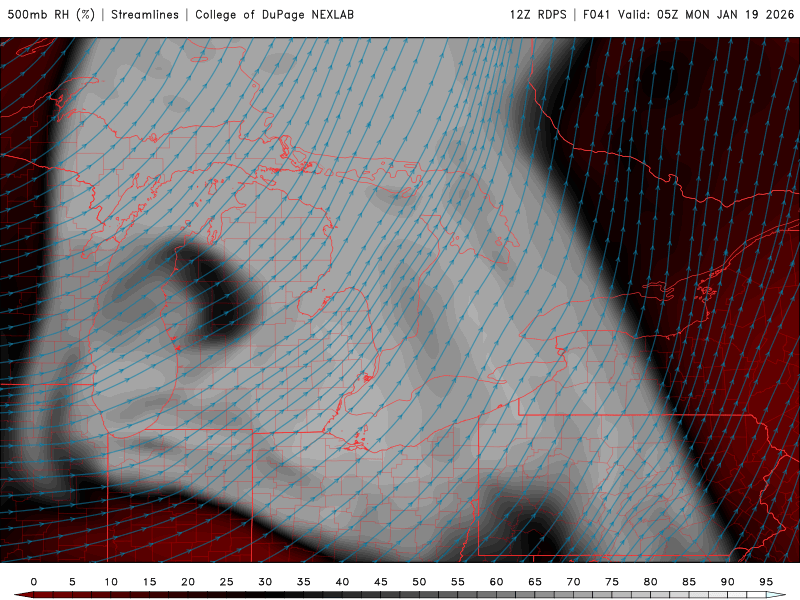The height and width of the screenshot is (600, 800).
Task: Click the colorbar label "75"
Action: pos(612,582)
